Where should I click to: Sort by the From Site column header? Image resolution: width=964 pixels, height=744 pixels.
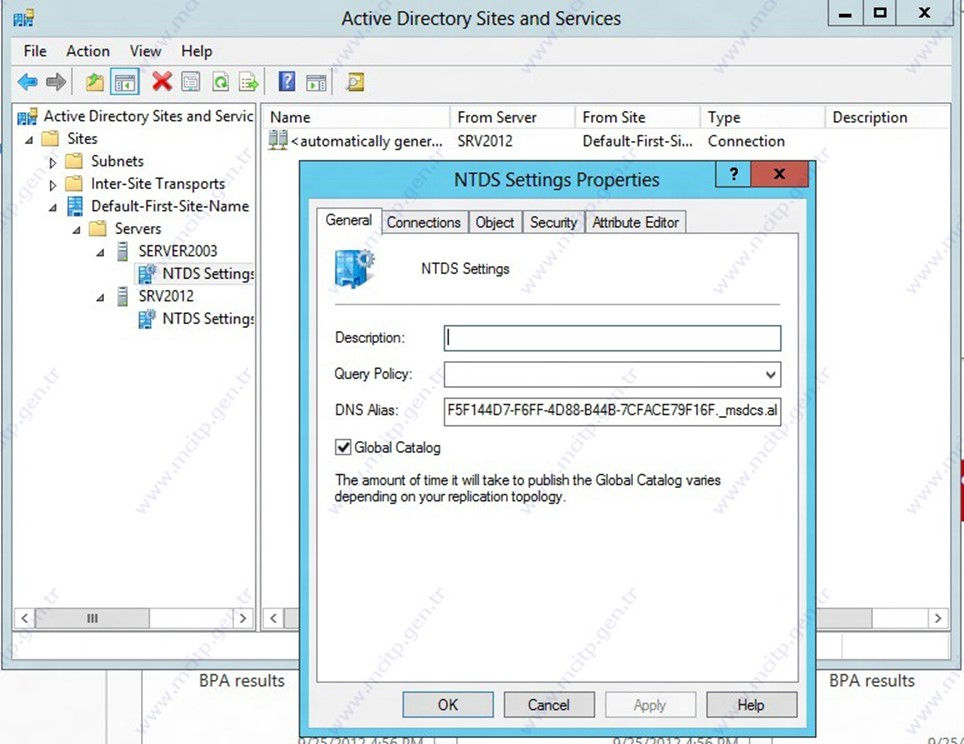pos(638,117)
